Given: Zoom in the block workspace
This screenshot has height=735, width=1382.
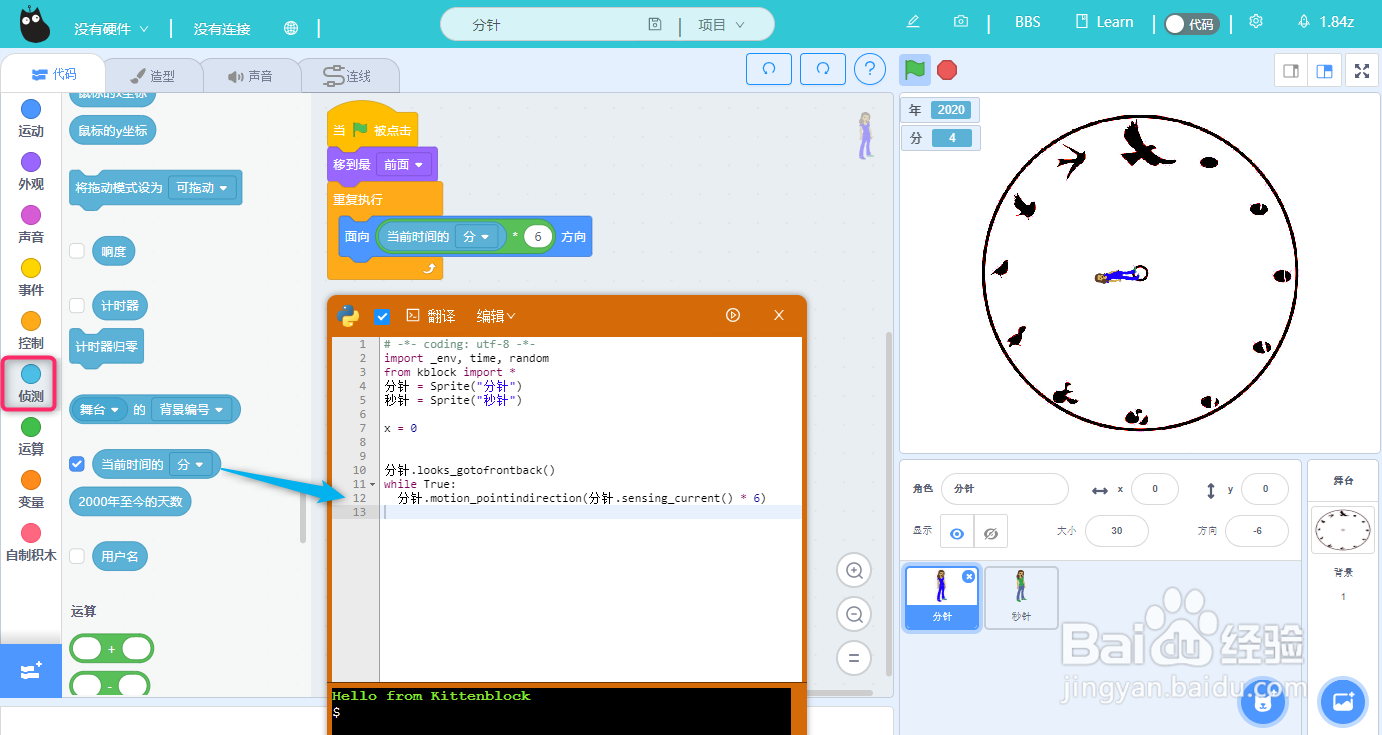Looking at the screenshot, I should point(854,571).
